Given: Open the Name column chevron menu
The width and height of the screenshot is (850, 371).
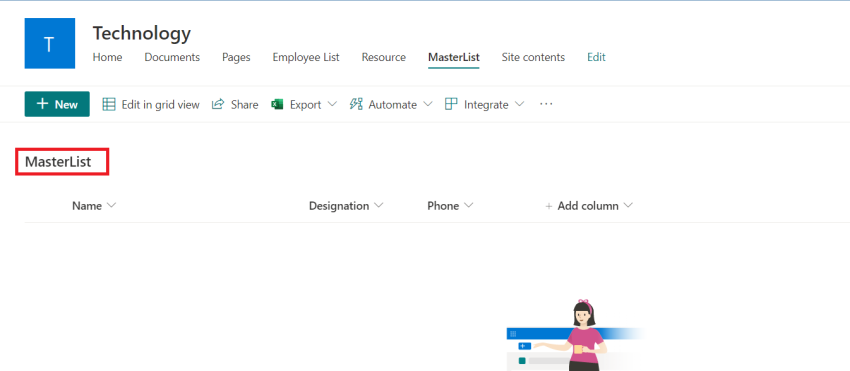Looking at the screenshot, I should (x=111, y=206).
